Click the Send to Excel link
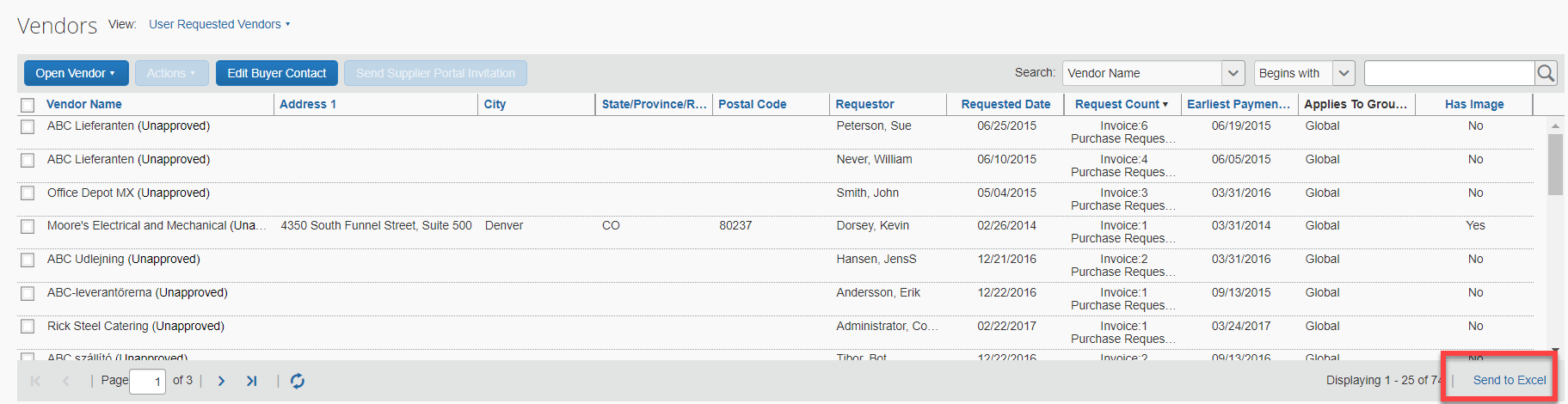This screenshot has height=404, width=1568. [1510, 380]
